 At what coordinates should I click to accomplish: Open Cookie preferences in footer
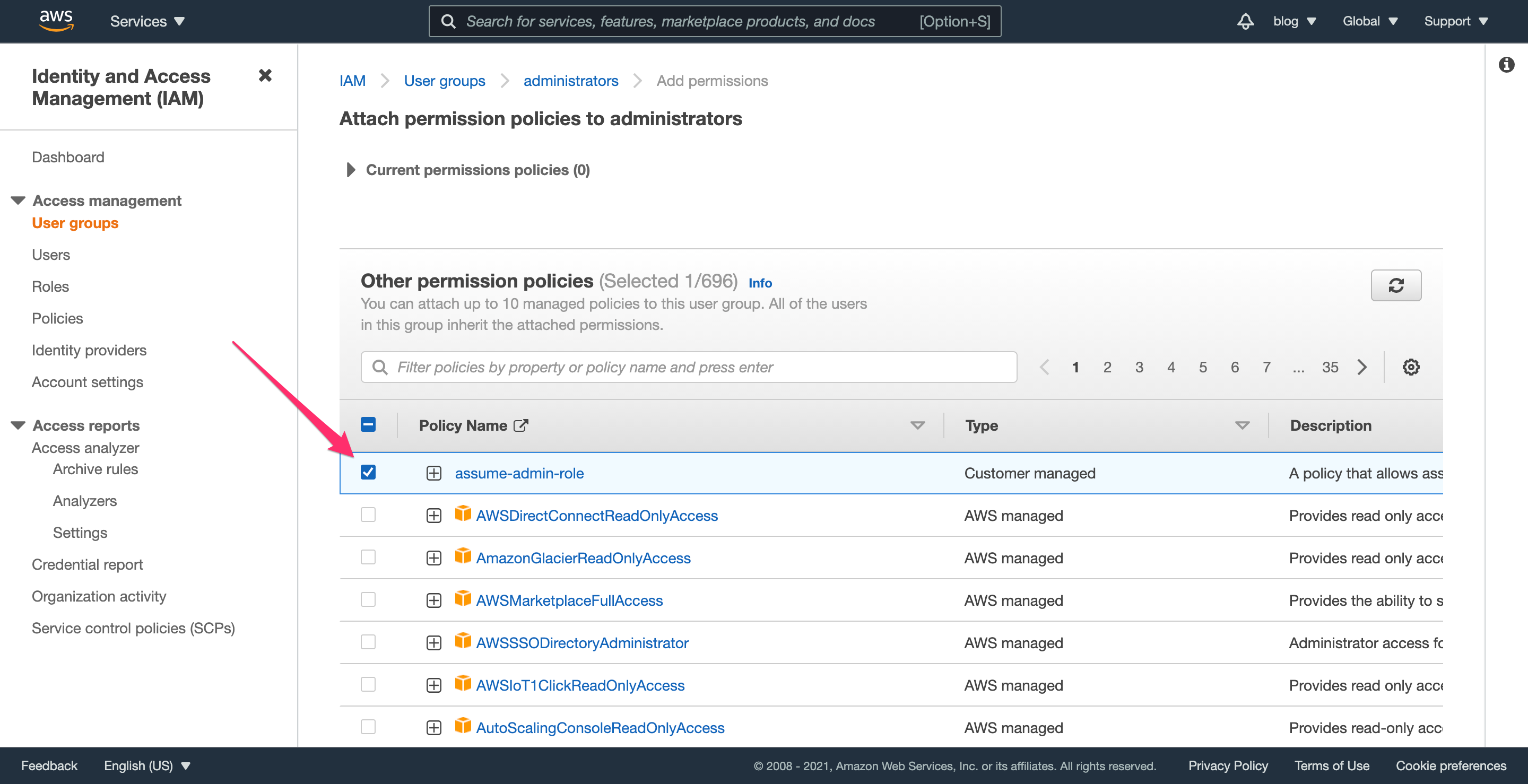[1451, 765]
